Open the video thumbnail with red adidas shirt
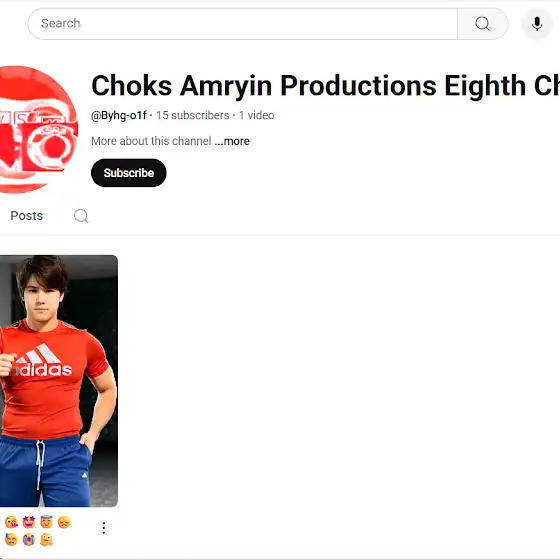This screenshot has width=560, height=560. 59,381
